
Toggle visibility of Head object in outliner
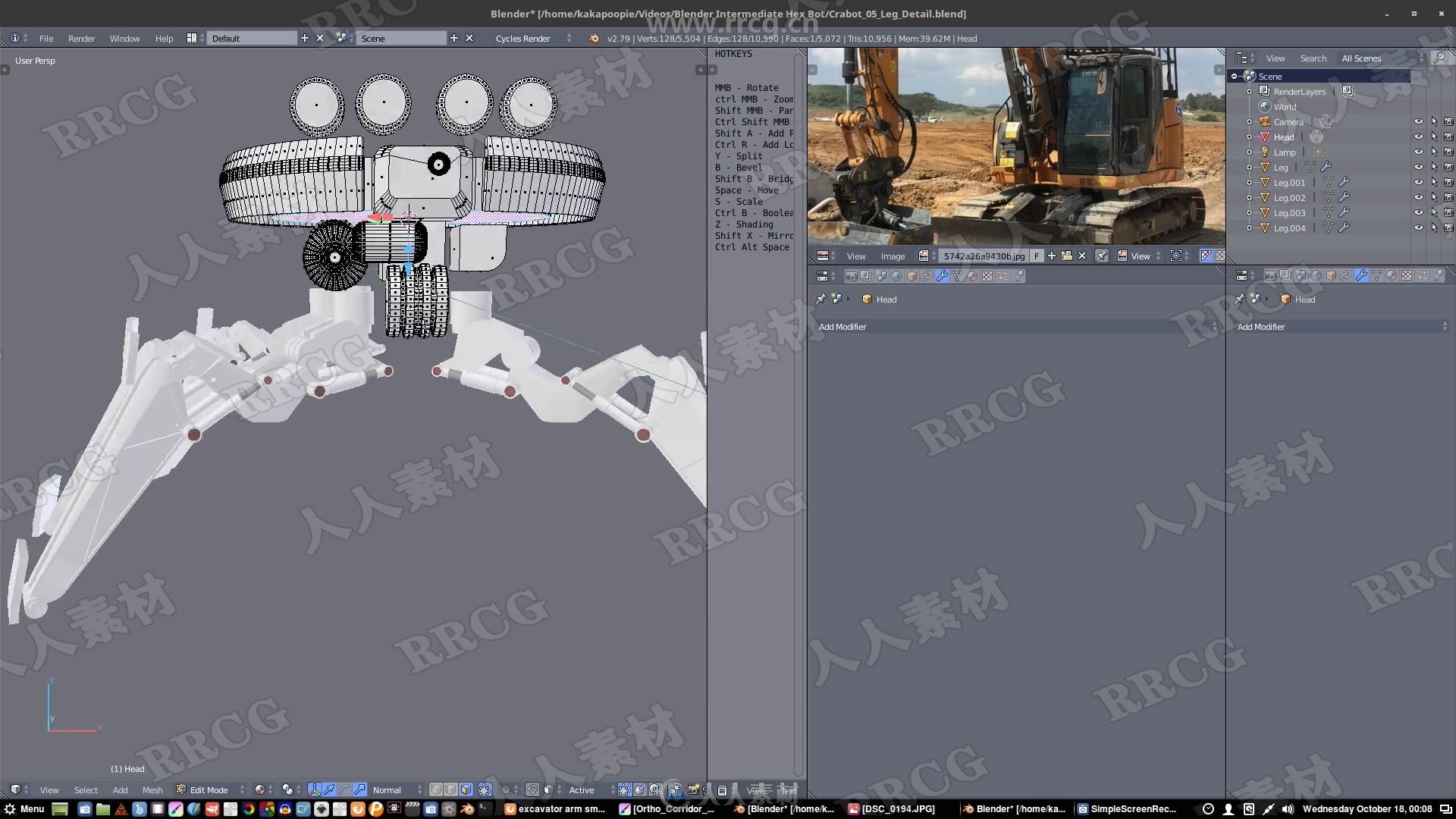(1419, 136)
